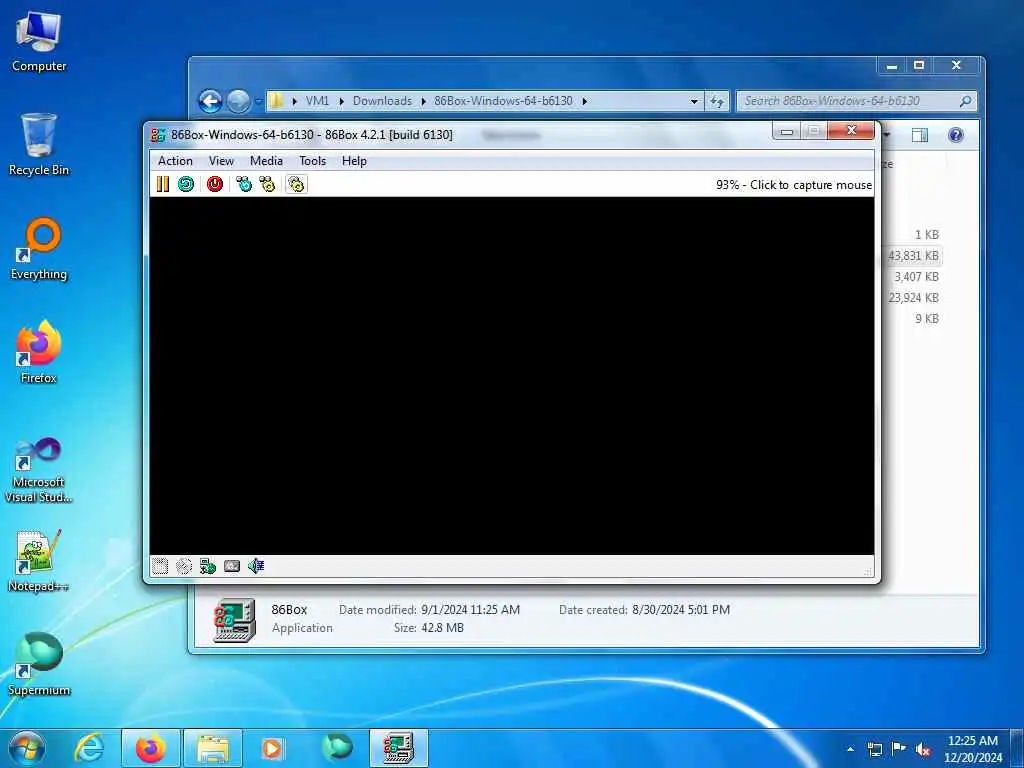
Task: Select the Microsoft Visual Studio desktop shortcut
Action: click(x=39, y=470)
